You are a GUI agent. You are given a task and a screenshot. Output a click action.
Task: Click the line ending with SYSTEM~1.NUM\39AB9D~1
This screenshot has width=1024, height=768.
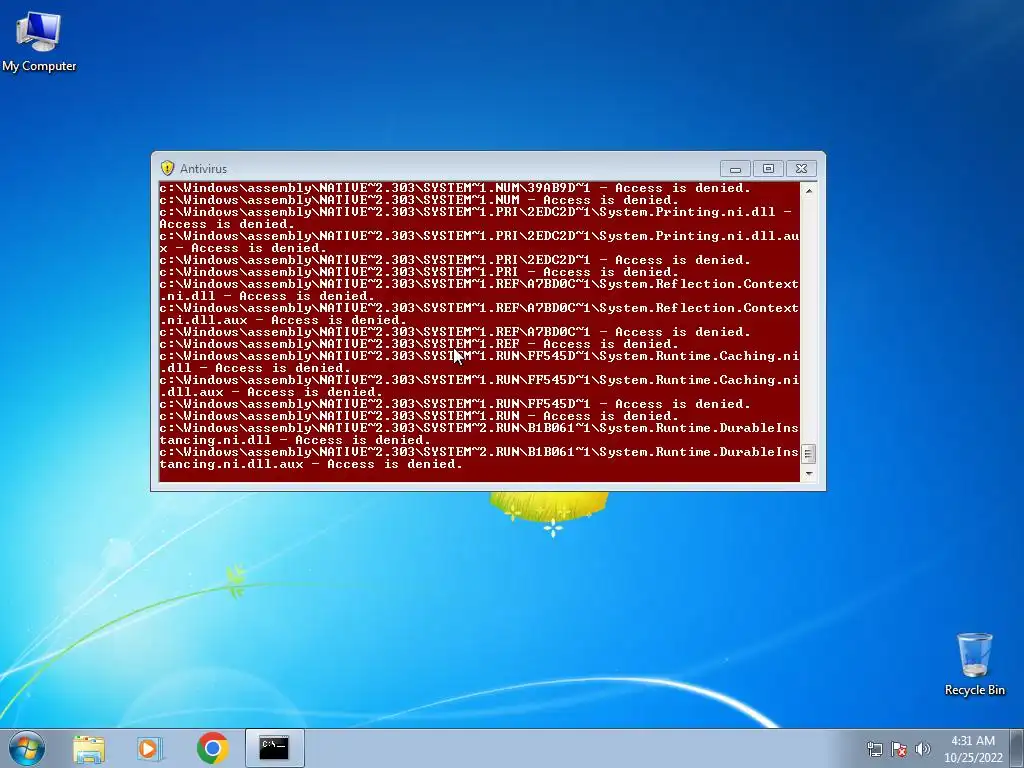[x=455, y=188]
